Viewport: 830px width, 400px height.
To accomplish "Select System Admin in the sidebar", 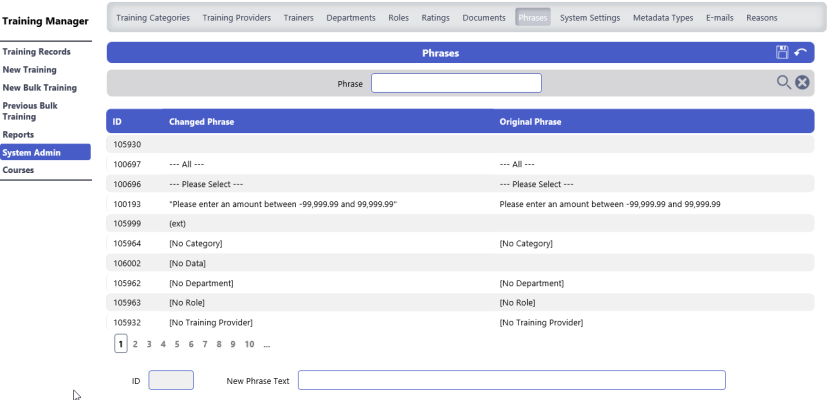I will click(45, 152).
